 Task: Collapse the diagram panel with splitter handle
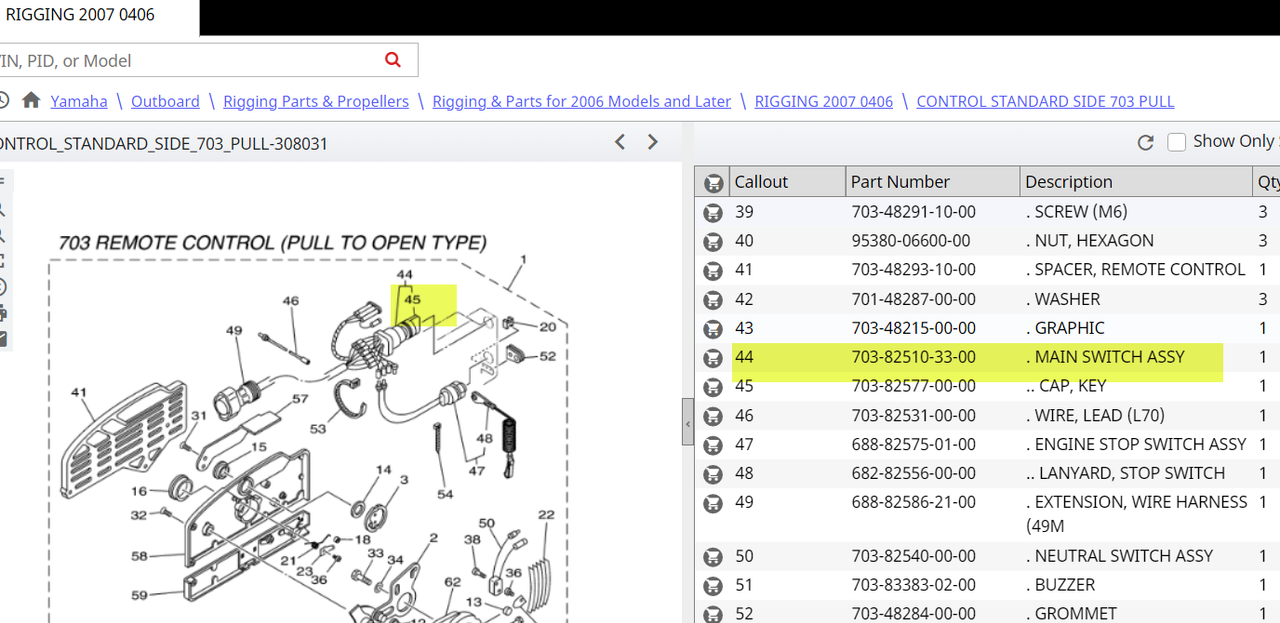688,424
